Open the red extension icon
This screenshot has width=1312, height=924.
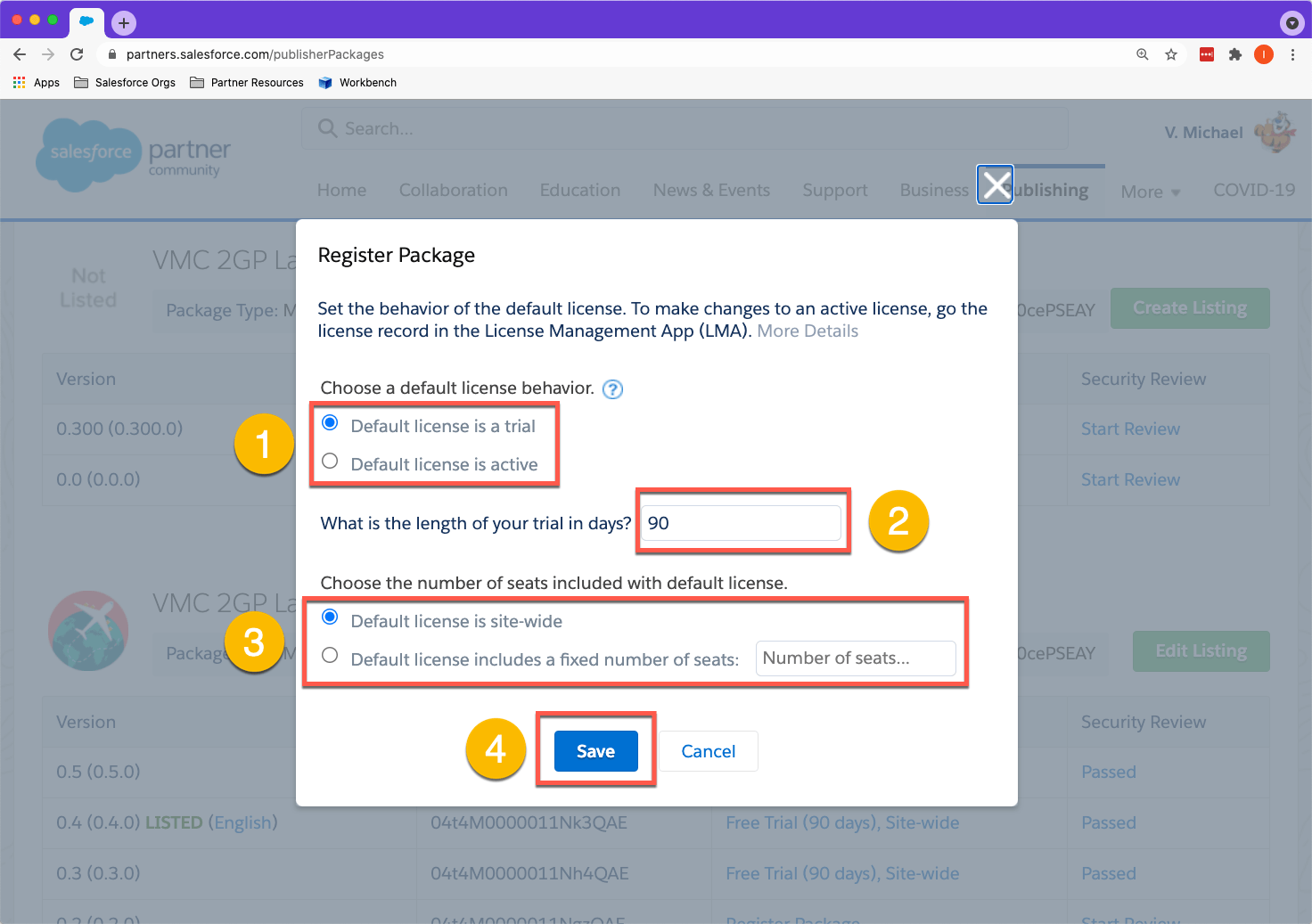pos(1207,54)
